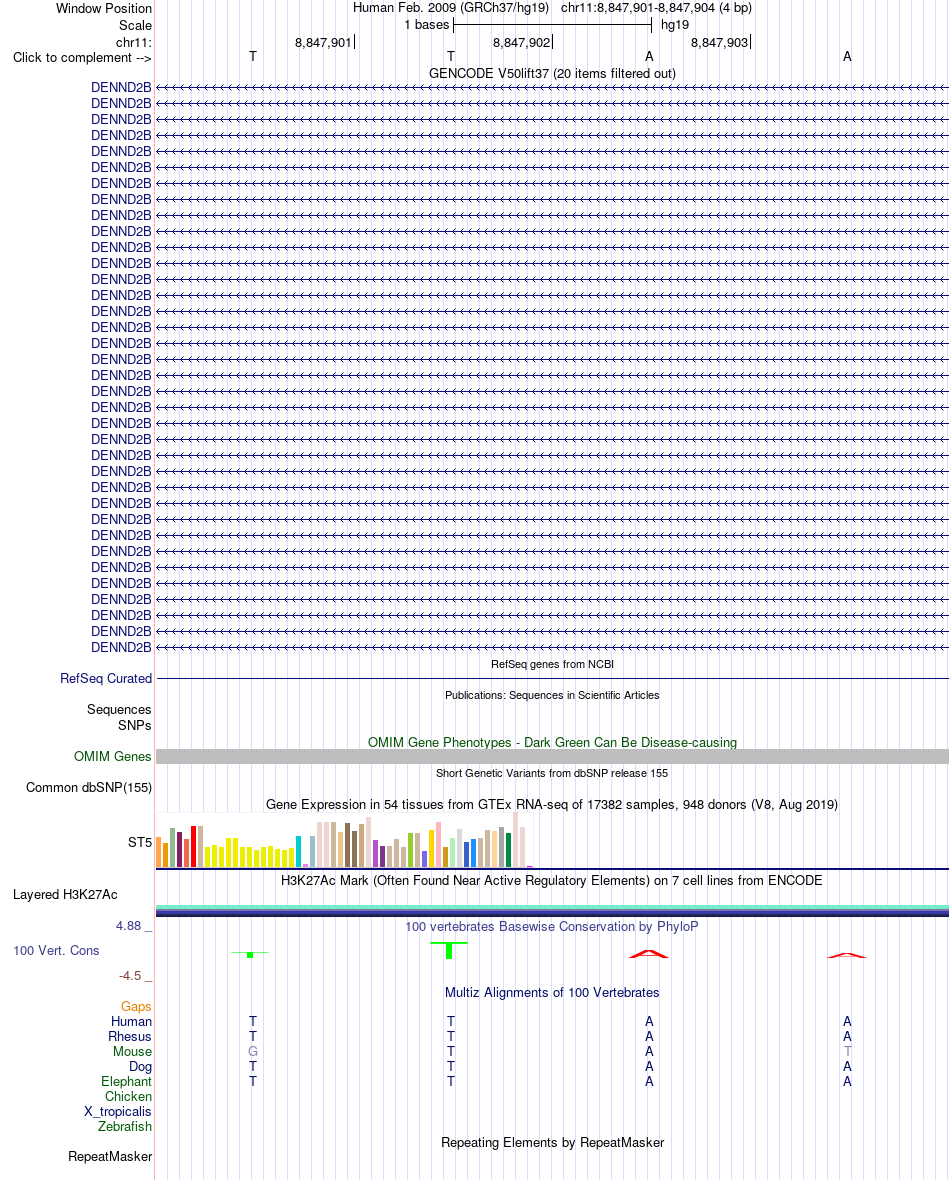
Task: Click the red bar in the ST5 expression chart
Action: [x=193, y=847]
